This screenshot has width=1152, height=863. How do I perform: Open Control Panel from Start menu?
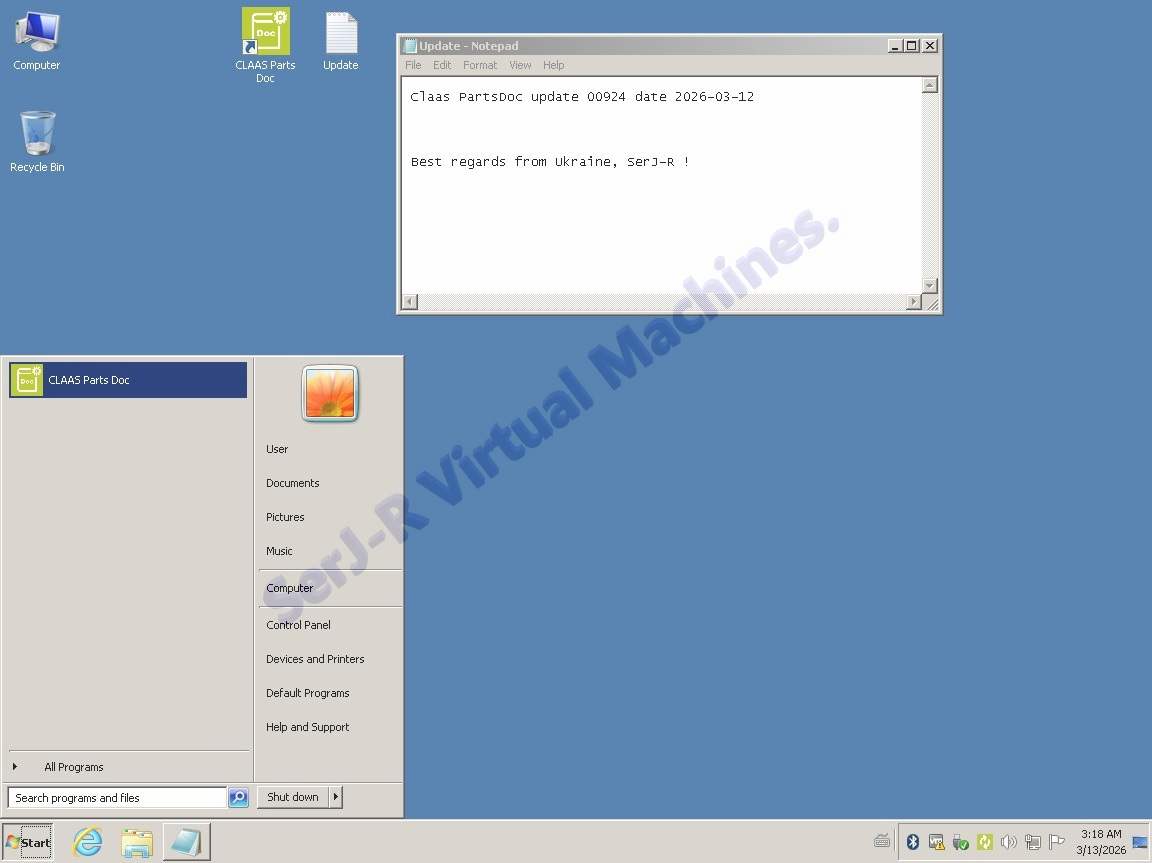298,625
